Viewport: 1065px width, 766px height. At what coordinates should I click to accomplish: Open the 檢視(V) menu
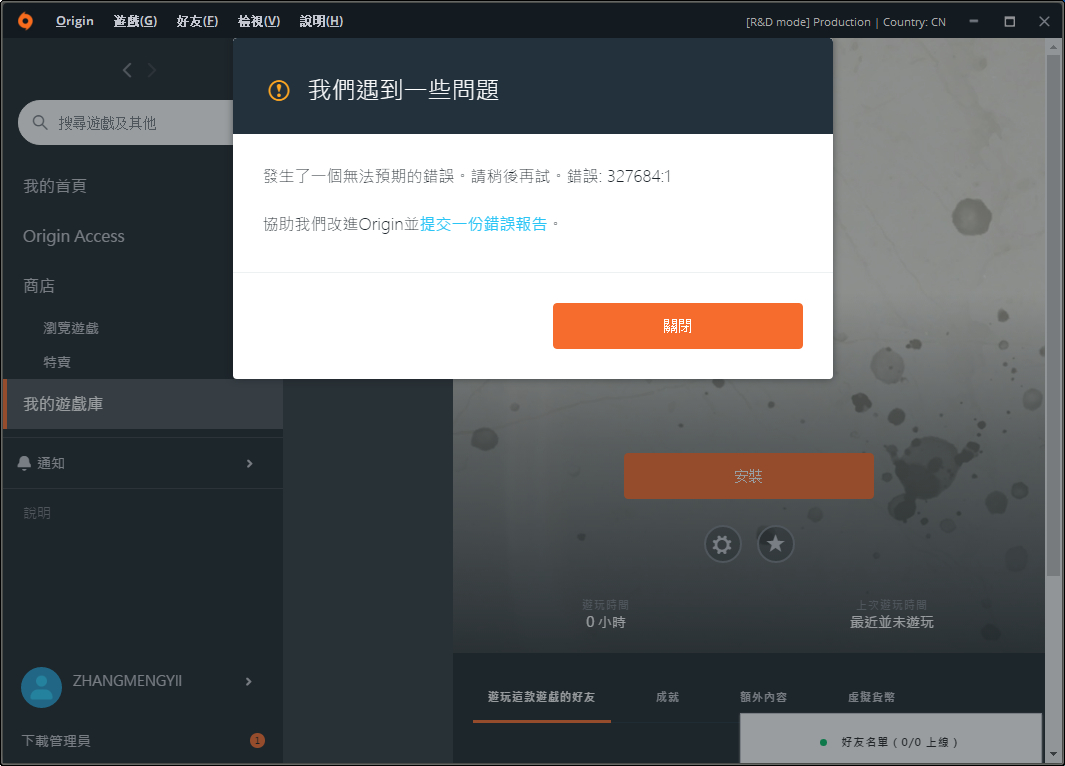259,21
